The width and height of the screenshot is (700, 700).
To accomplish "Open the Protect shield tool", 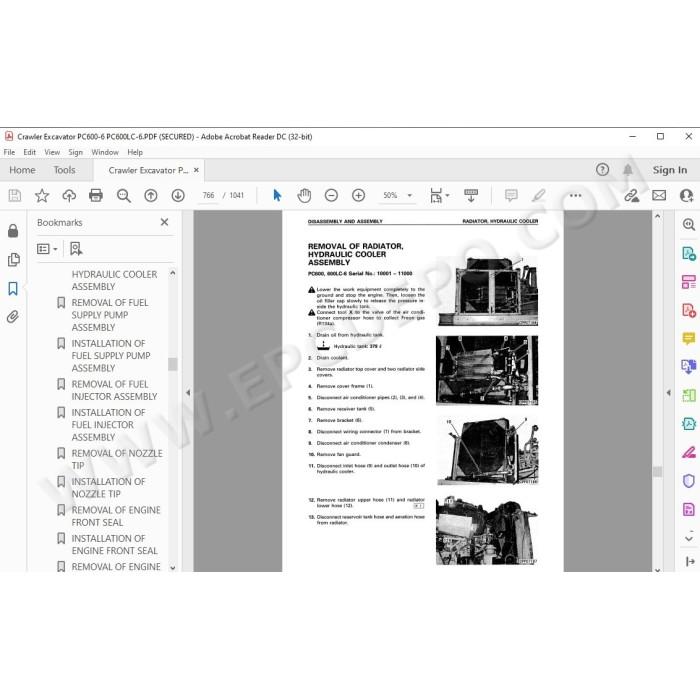I will 688,481.
